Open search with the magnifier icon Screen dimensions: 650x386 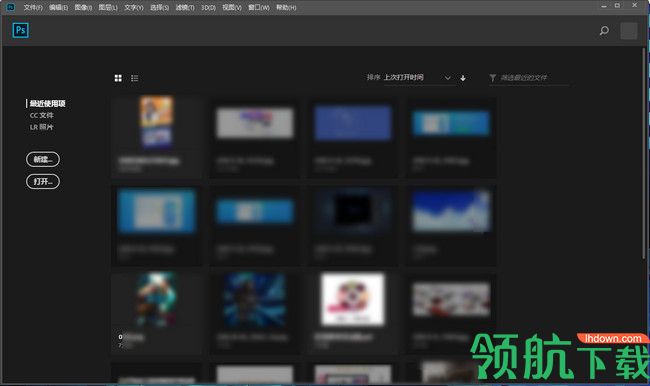click(604, 31)
